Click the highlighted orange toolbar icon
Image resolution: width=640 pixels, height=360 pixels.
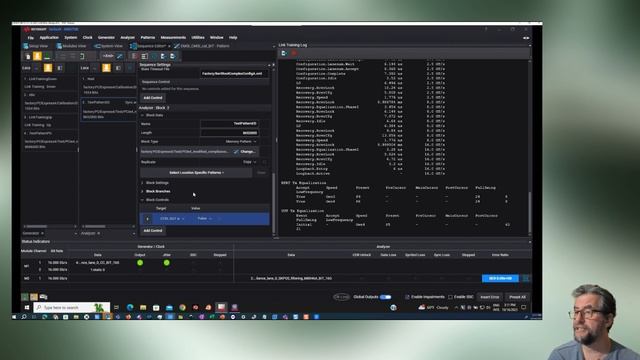[x=37, y=56]
